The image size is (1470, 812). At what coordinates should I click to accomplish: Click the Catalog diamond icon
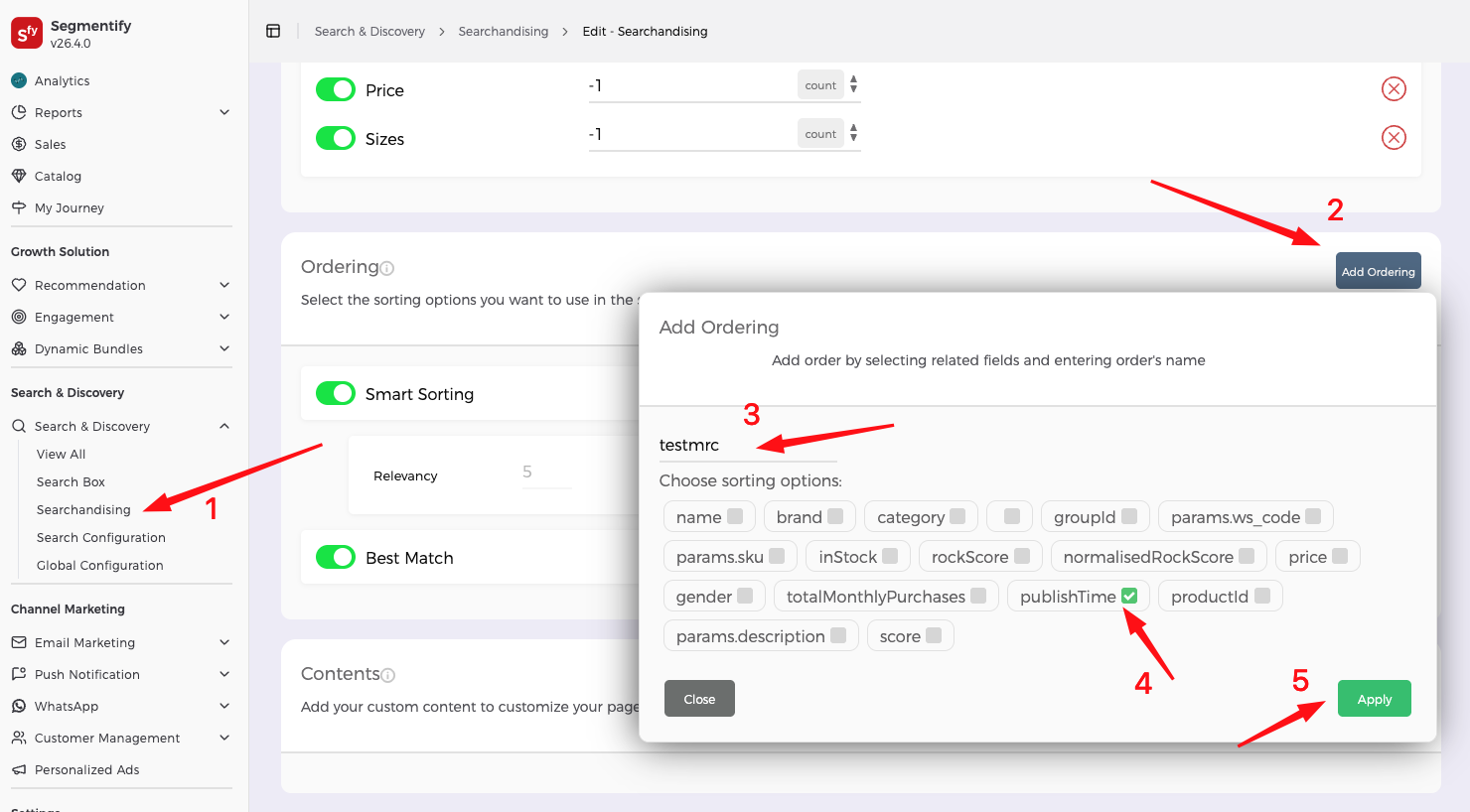(x=19, y=176)
